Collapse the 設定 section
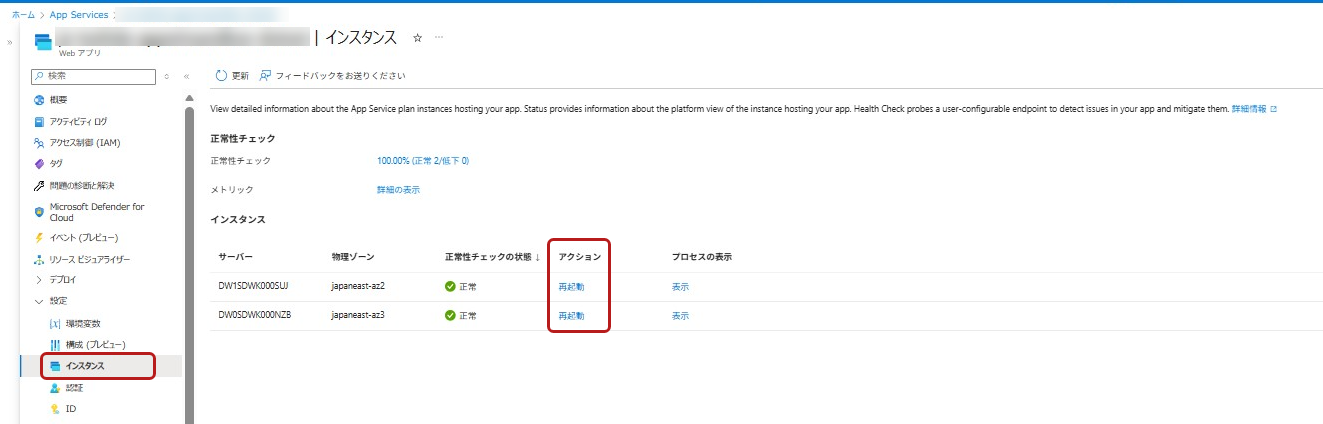Image resolution: width=1323 pixels, height=424 pixels. tap(58, 301)
